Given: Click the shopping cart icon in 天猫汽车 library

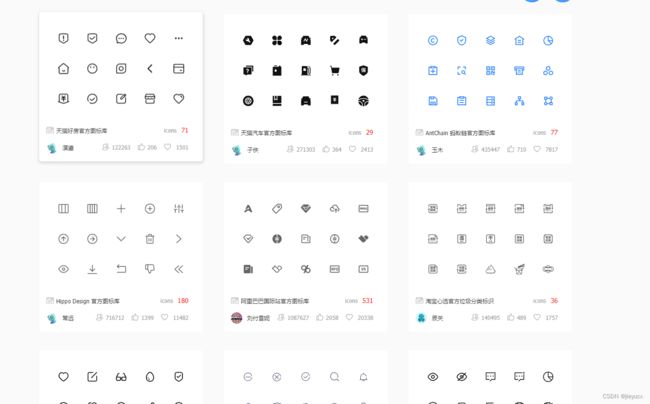Looking at the screenshot, I should [x=335, y=71].
